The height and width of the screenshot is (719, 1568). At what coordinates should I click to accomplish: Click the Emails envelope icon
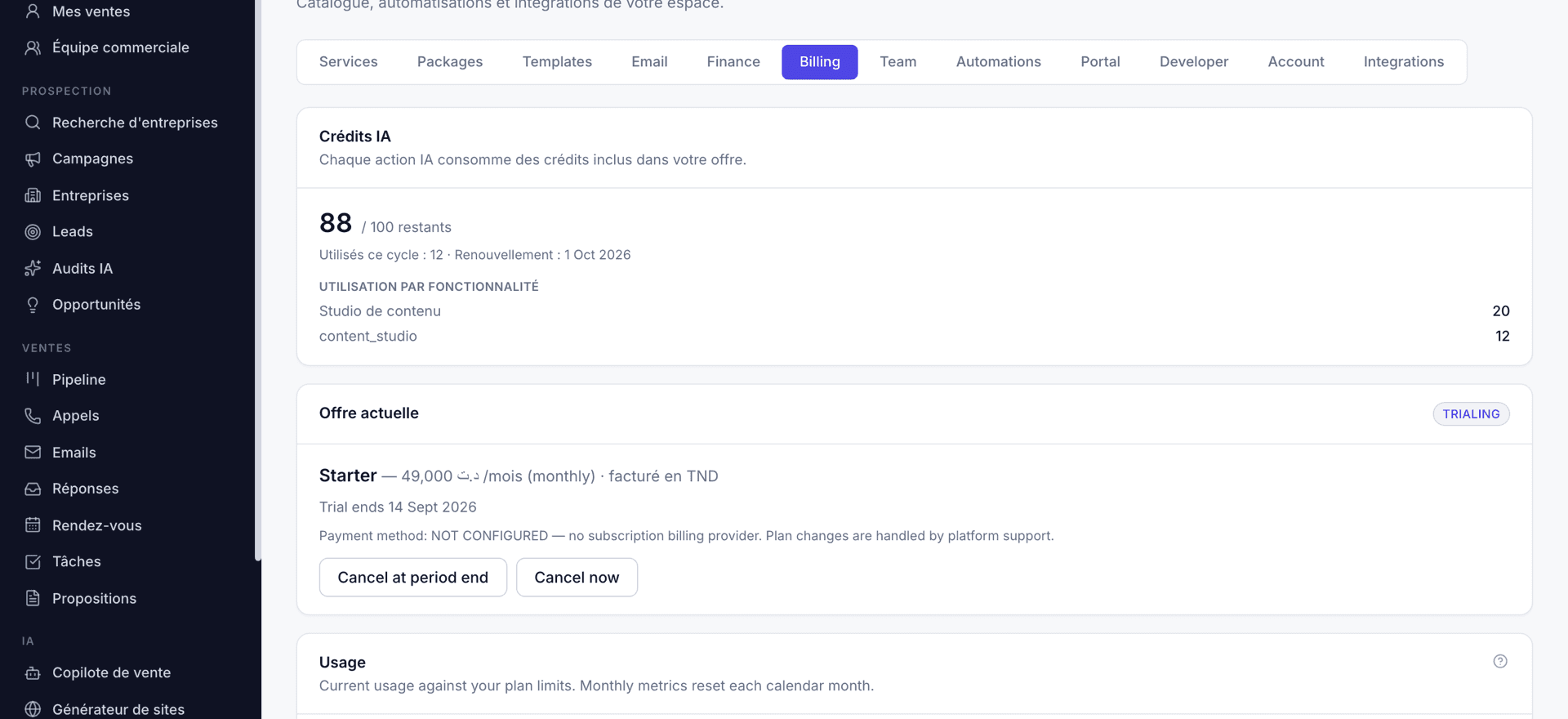coord(33,452)
